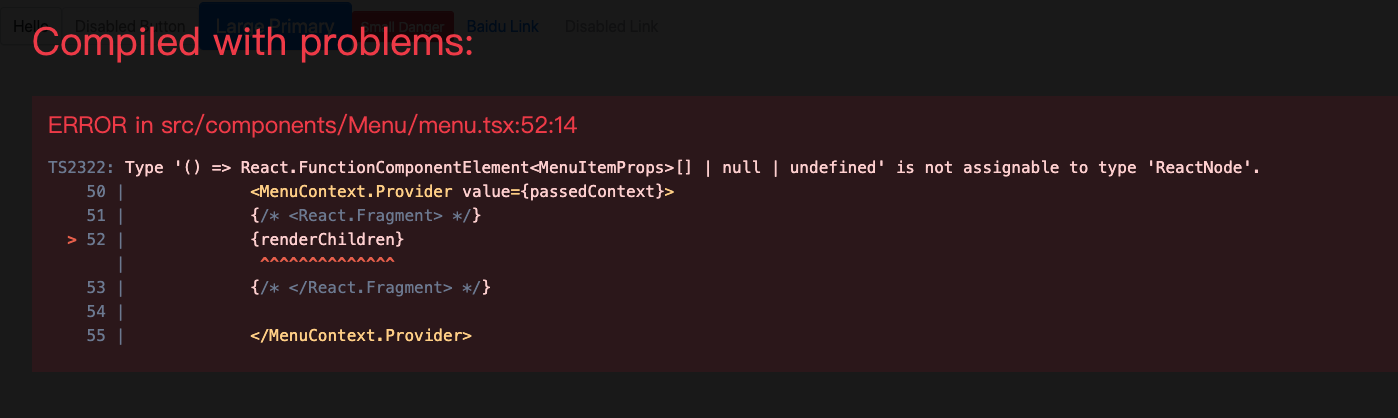Click the commented closing React.Fragment line
This screenshot has width=1398, height=418.
click(x=371, y=287)
